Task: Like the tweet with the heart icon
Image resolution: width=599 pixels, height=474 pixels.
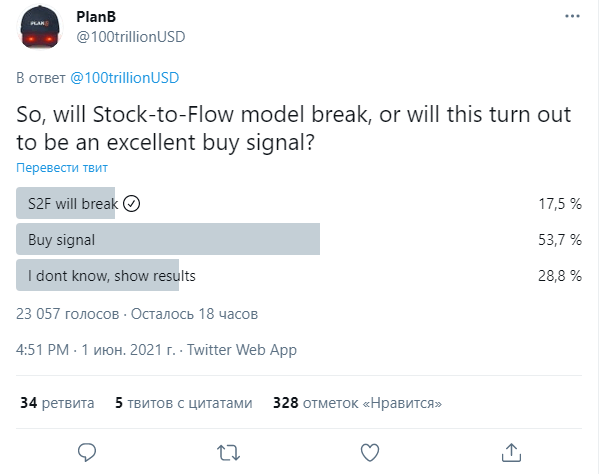Action: [x=370, y=452]
